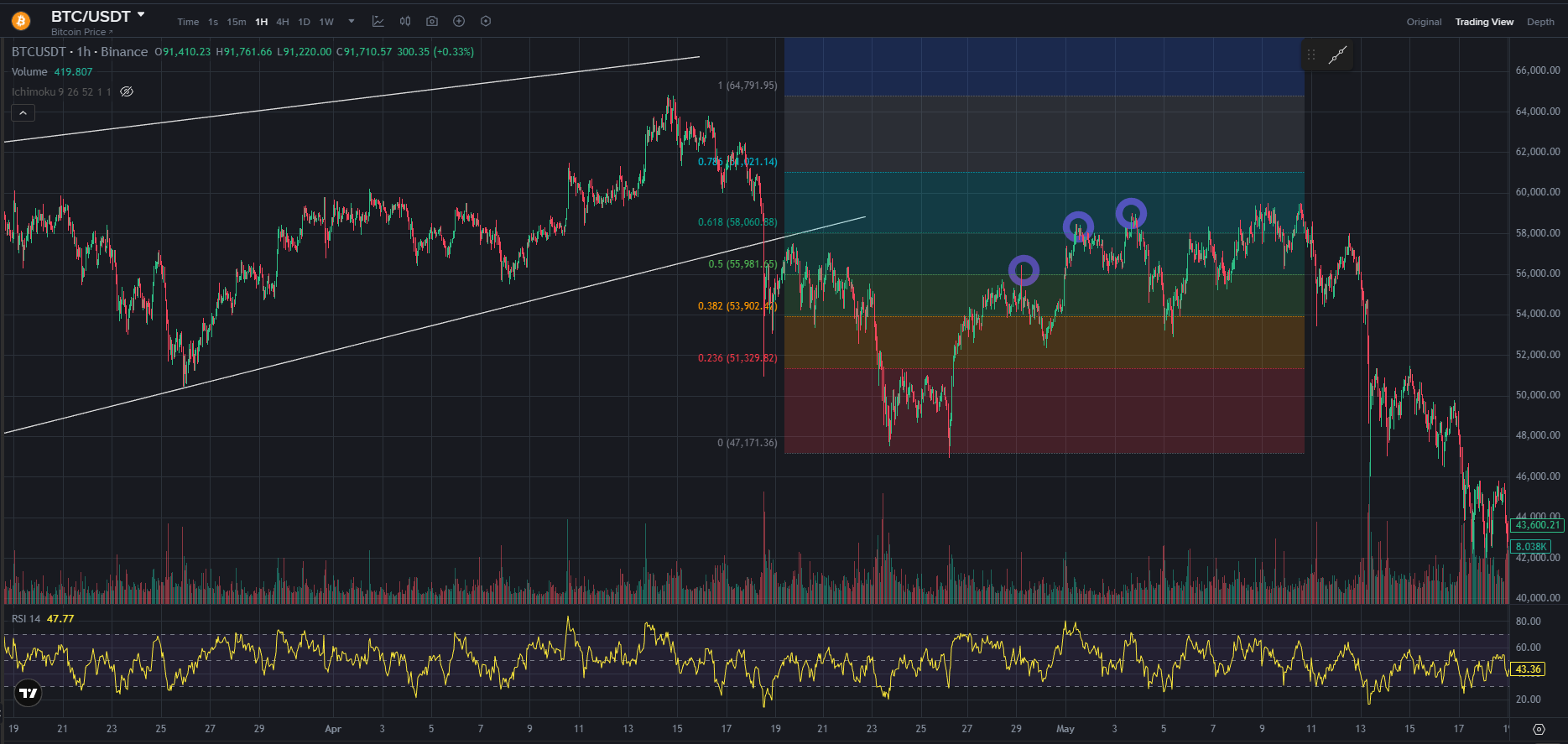Click the orange Bitcoin coin logo
Viewport: 1568px width, 744px height.
pyautogui.click(x=21, y=21)
